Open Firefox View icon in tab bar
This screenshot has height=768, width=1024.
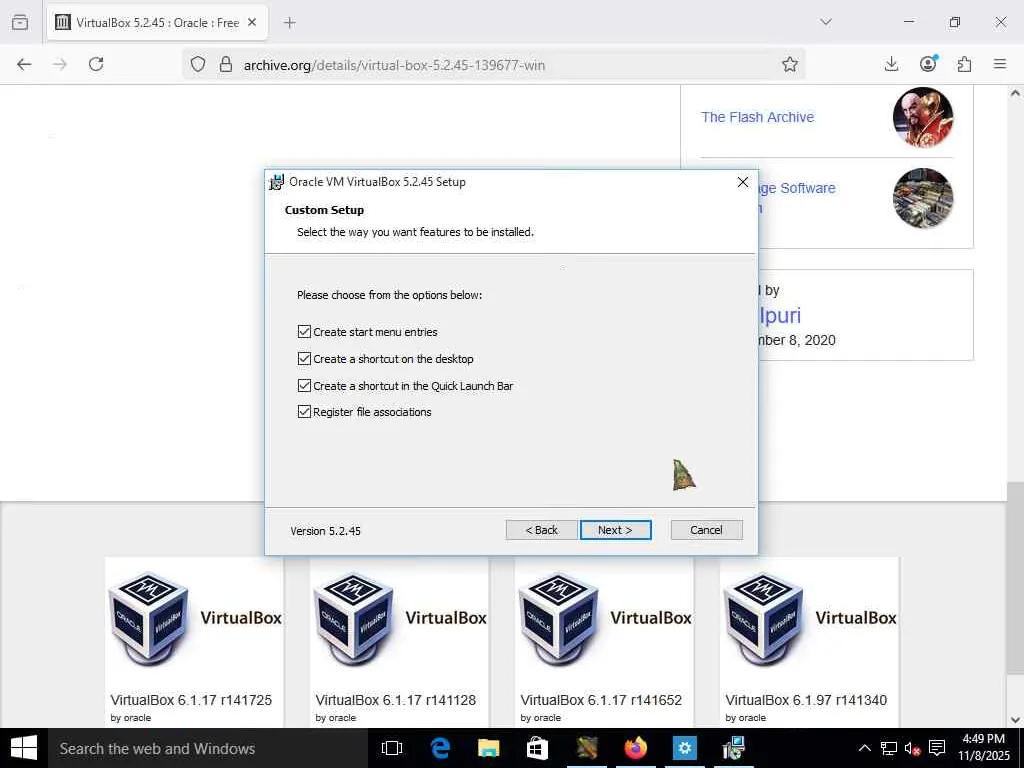pos(20,22)
